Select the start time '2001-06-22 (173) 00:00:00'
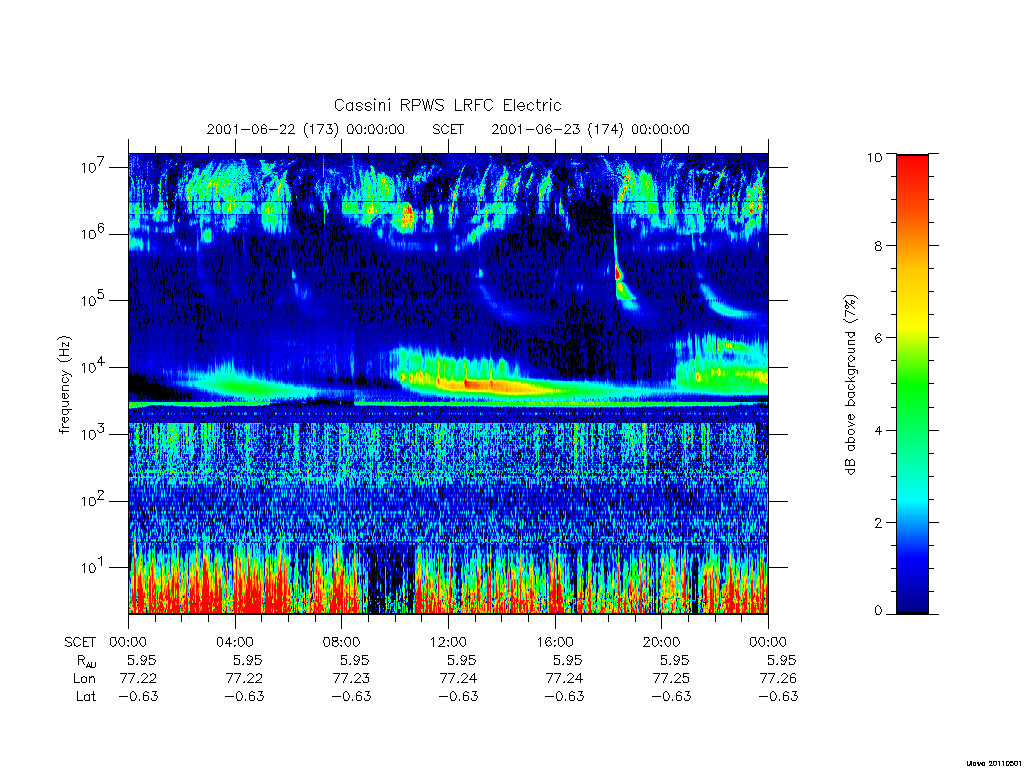Viewport: 1024px width, 768px height. [306, 129]
